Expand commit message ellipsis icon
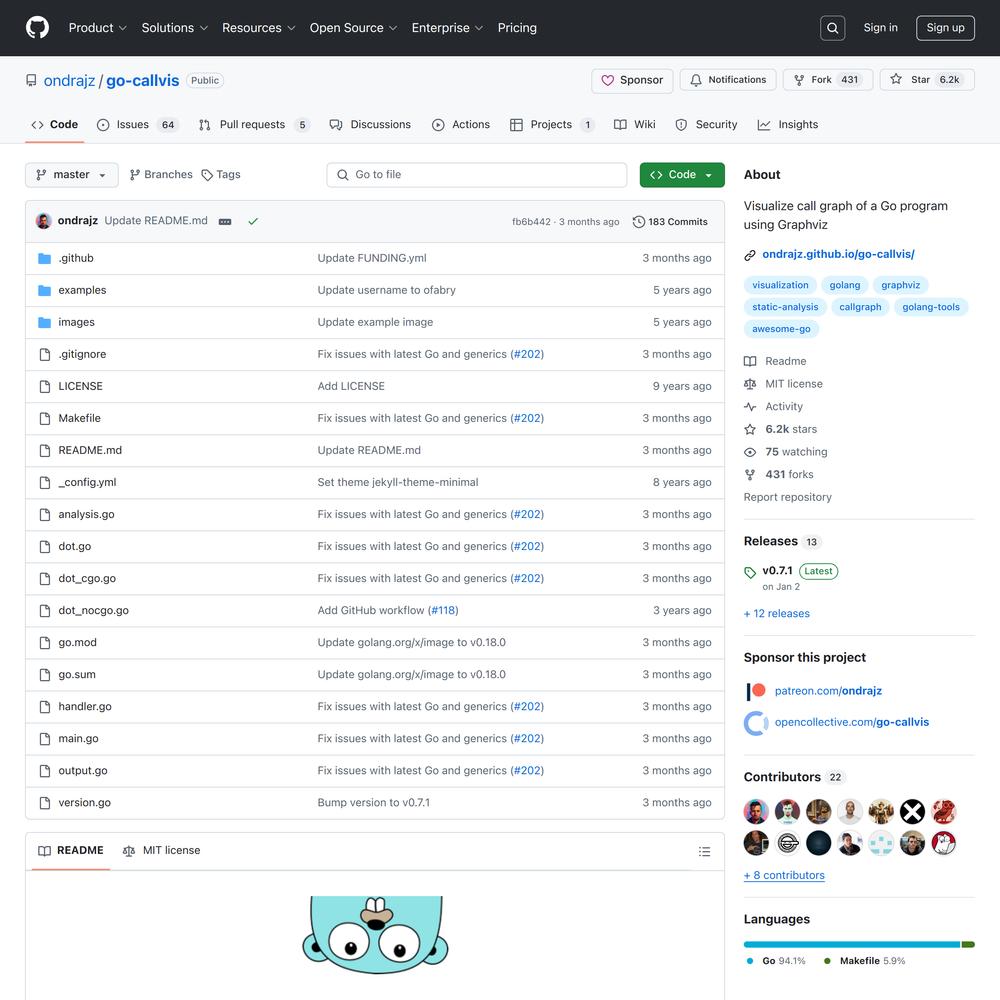This screenshot has height=1000, width=1000. pyautogui.click(x=225, y=221)
